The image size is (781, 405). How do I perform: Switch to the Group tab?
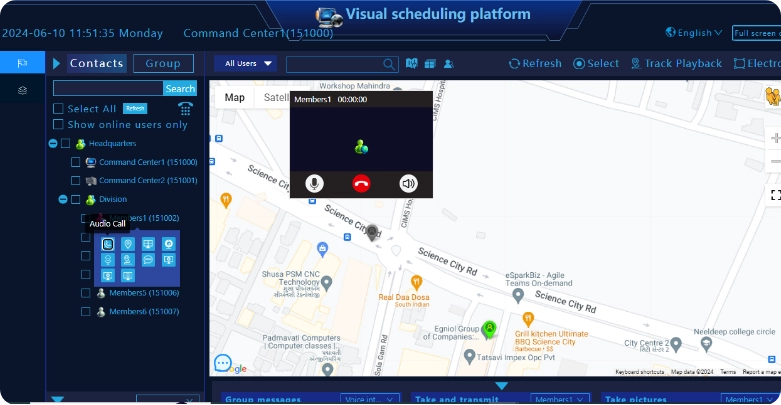click(163, 63)
